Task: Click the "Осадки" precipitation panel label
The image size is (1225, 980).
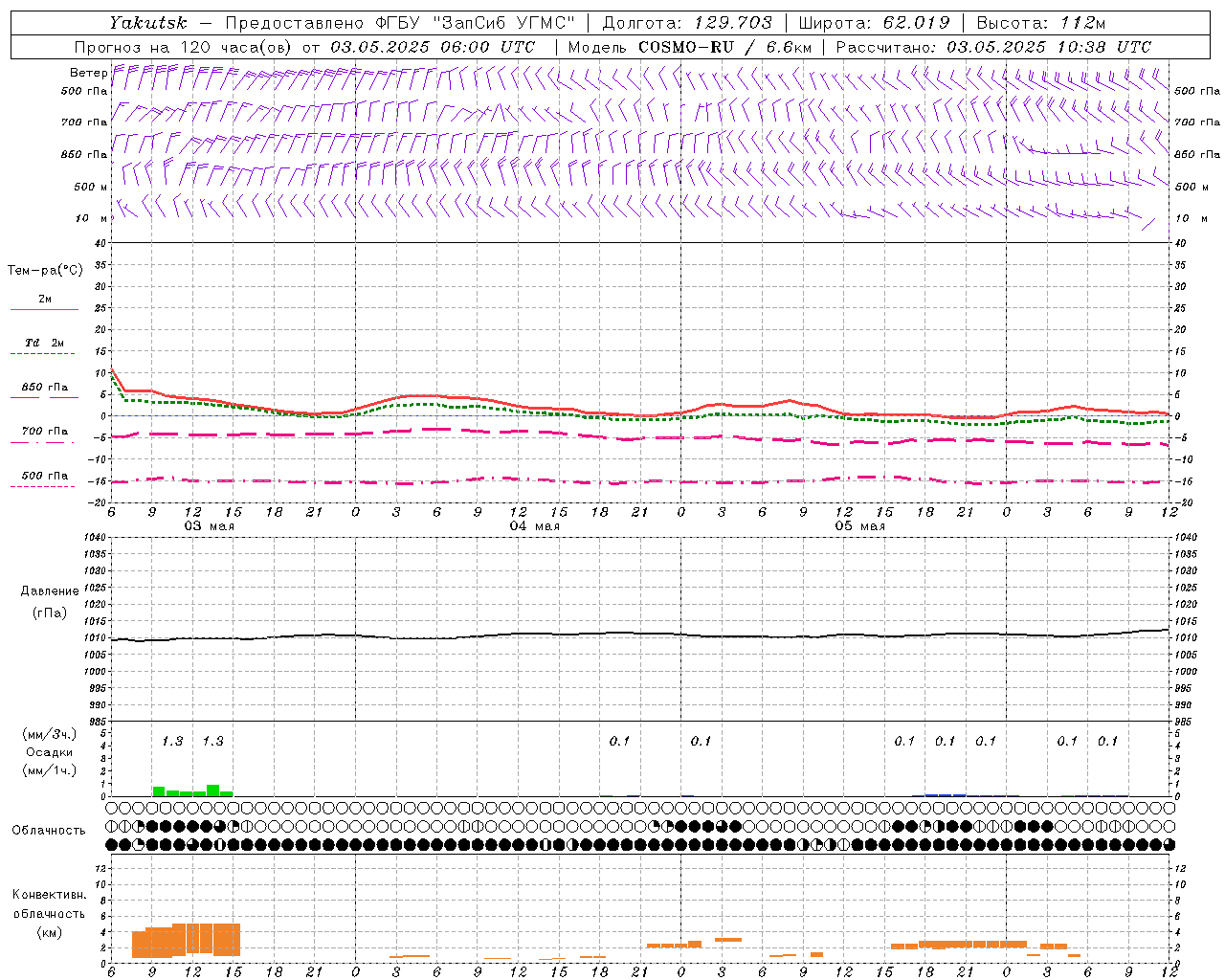Action: [49, 752]
